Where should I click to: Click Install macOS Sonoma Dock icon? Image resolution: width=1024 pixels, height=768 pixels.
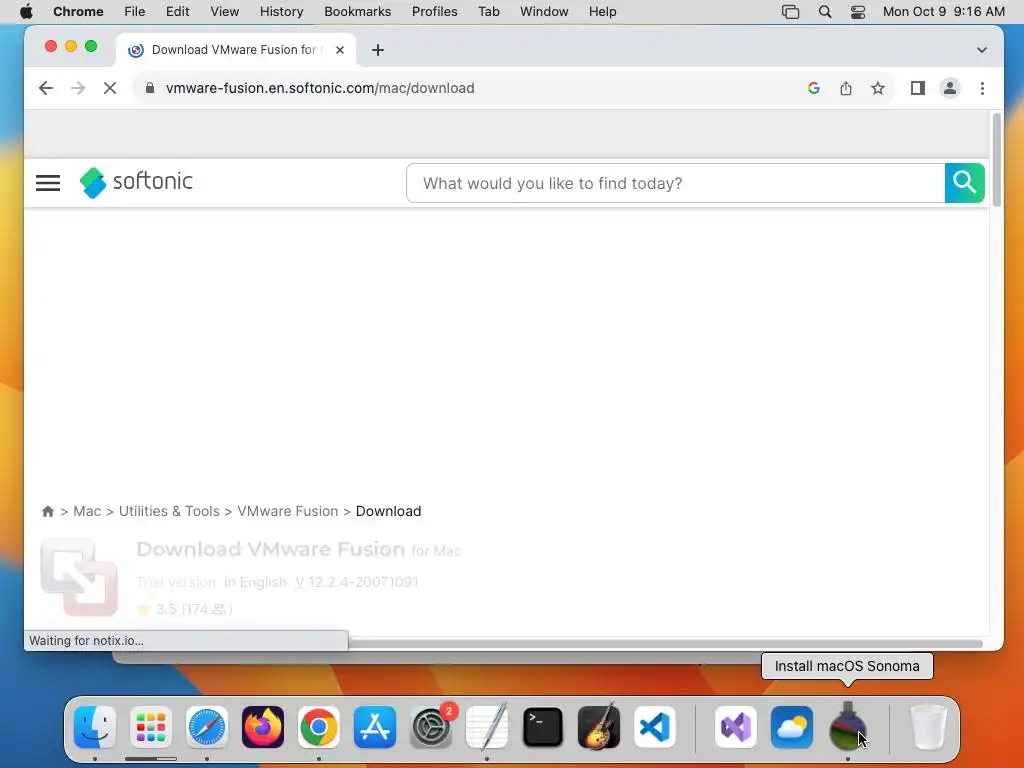(848, 726)
